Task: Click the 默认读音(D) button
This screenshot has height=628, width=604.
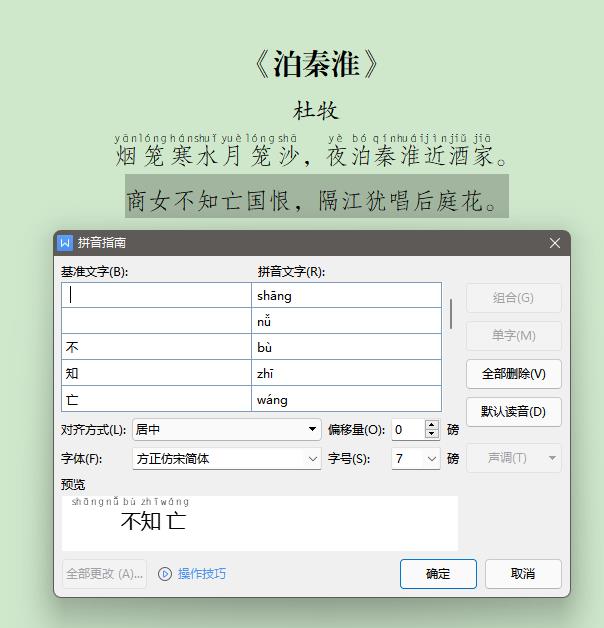Action: (514, 412)
